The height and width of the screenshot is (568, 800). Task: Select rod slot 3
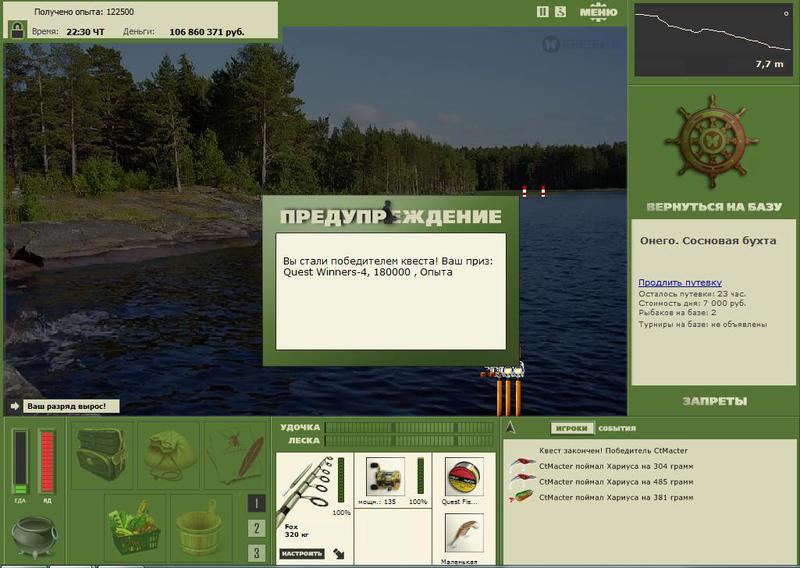(256, 553)
